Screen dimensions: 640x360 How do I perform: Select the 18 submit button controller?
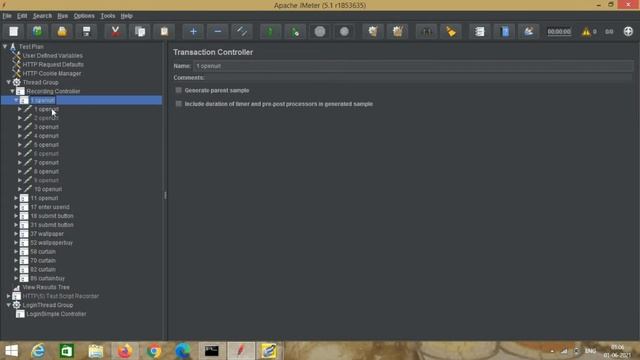click(52, 216)
